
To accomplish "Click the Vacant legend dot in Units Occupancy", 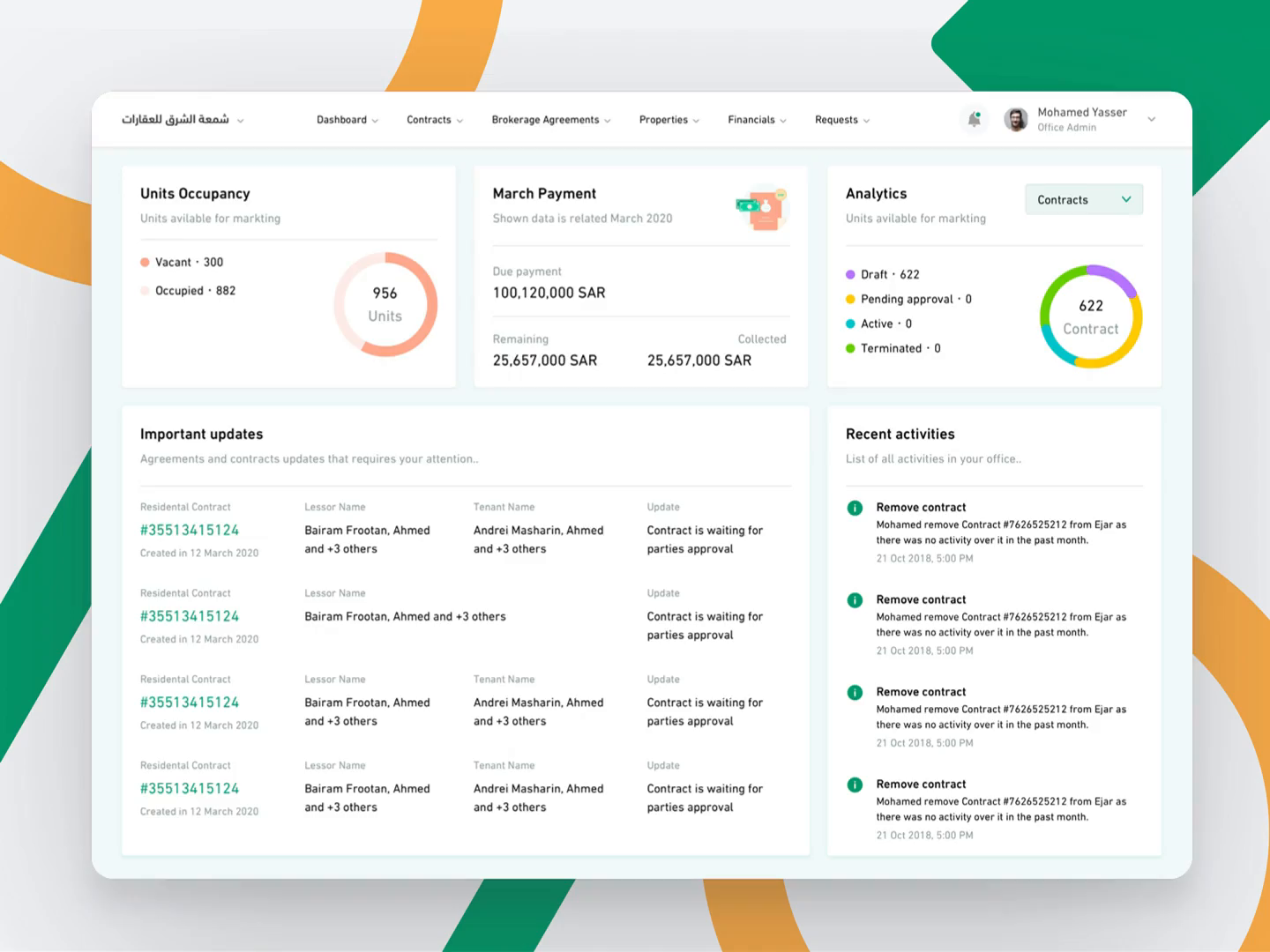I will click(x=144, y=262).
